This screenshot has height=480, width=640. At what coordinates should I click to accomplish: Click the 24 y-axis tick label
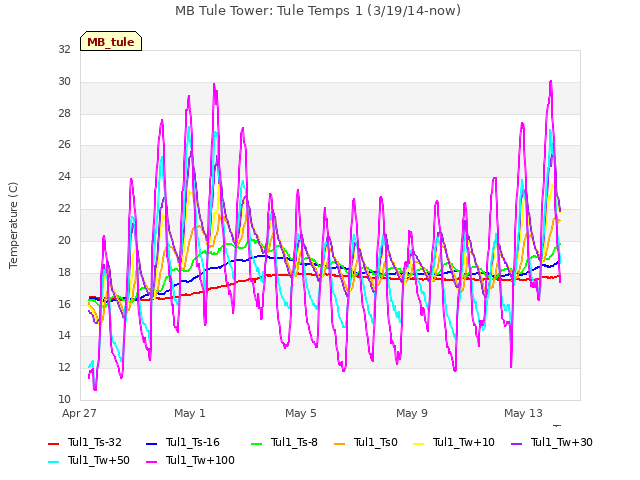64,176
